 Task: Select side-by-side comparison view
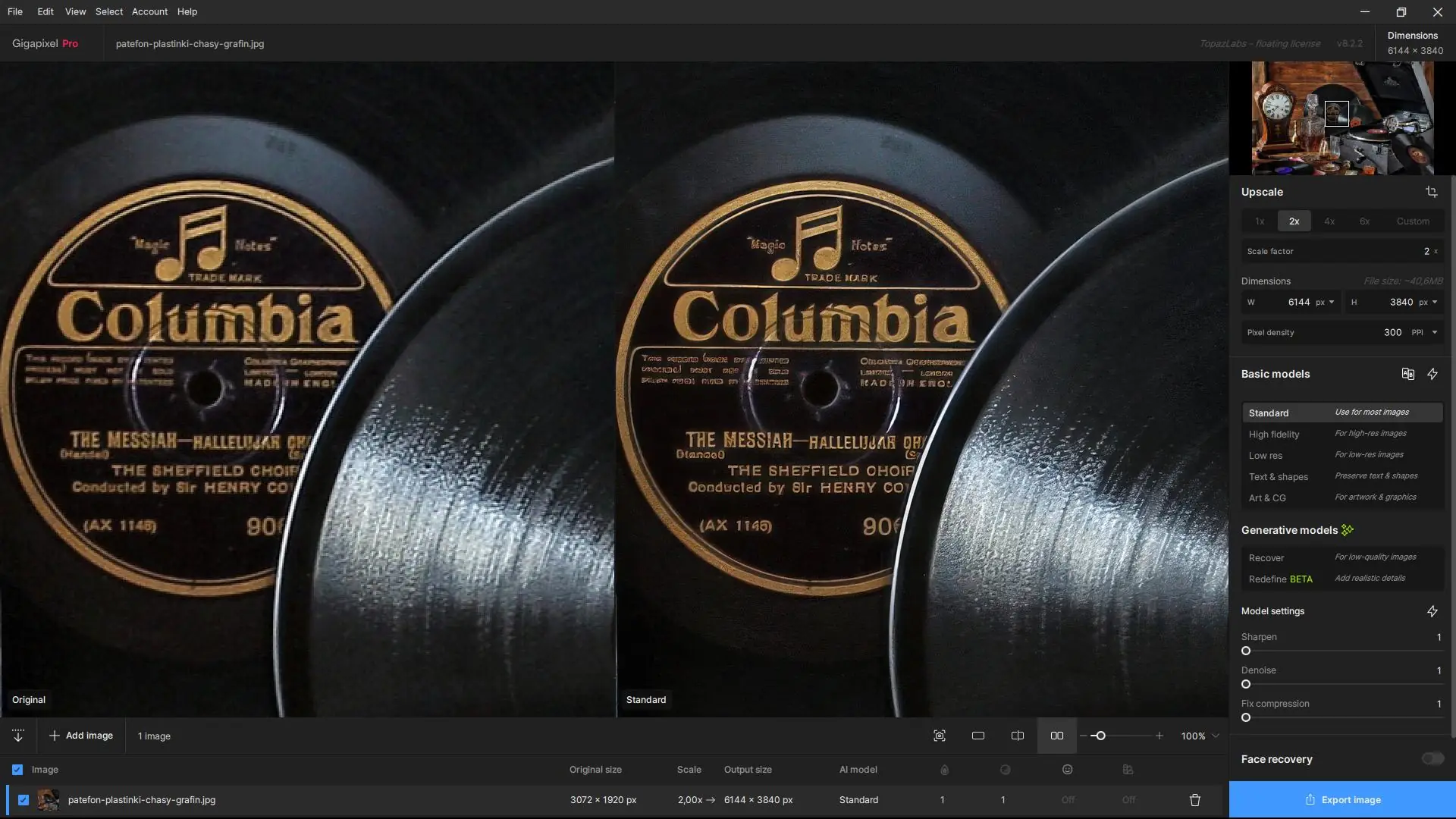(1056, 736)
